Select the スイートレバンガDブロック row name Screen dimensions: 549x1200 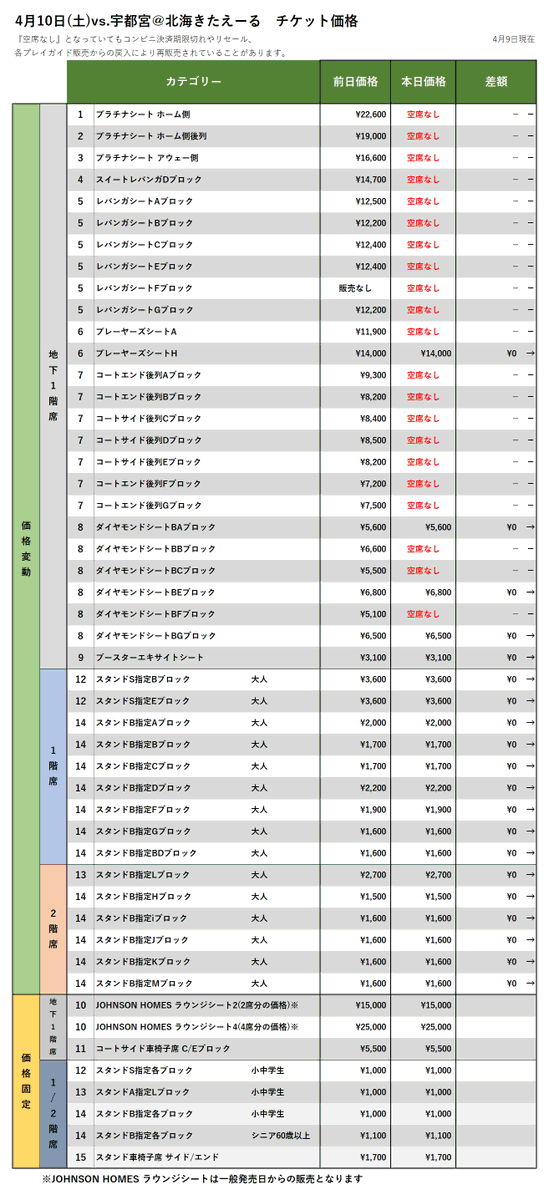click(149, 180)
